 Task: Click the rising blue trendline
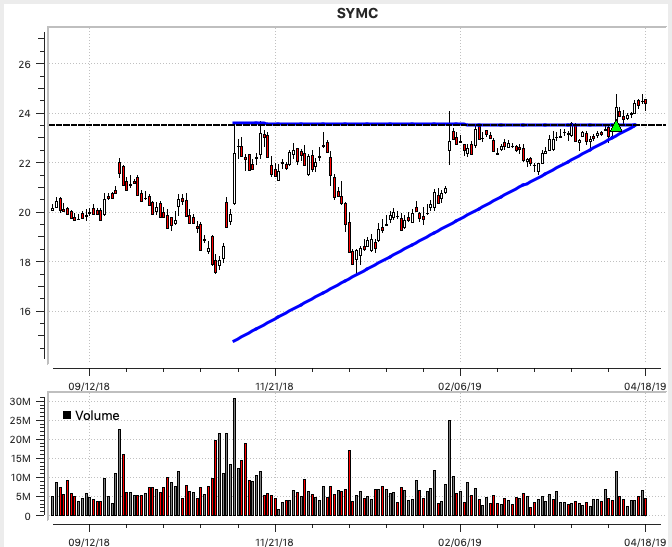[x=434, y=233]
